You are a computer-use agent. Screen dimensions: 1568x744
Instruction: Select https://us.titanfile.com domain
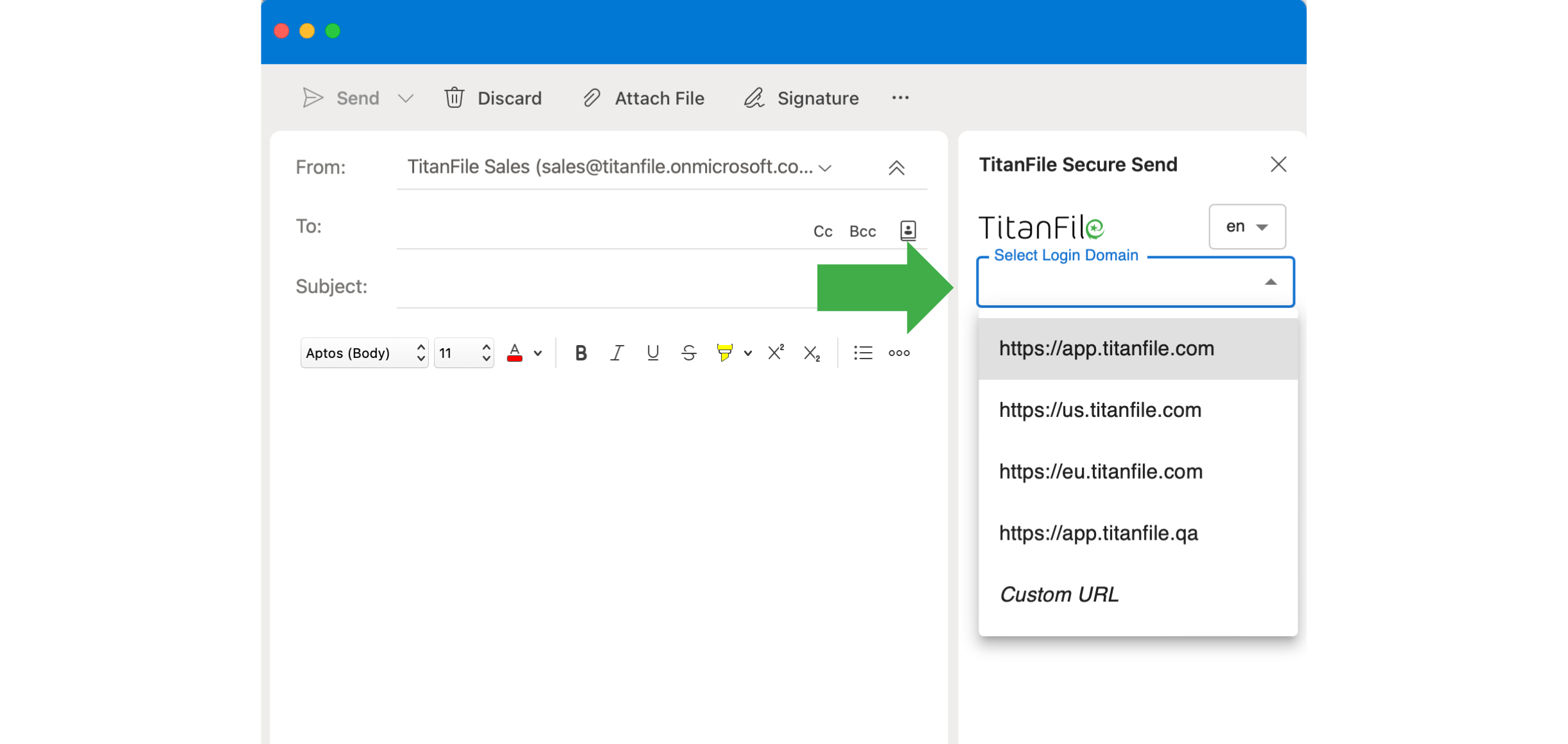tap(1138, 411)
